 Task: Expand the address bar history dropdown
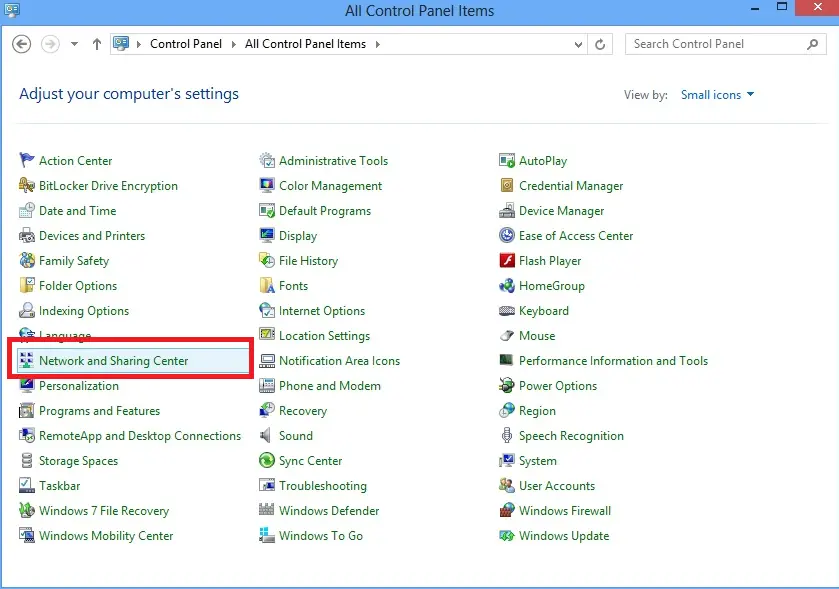578,44
